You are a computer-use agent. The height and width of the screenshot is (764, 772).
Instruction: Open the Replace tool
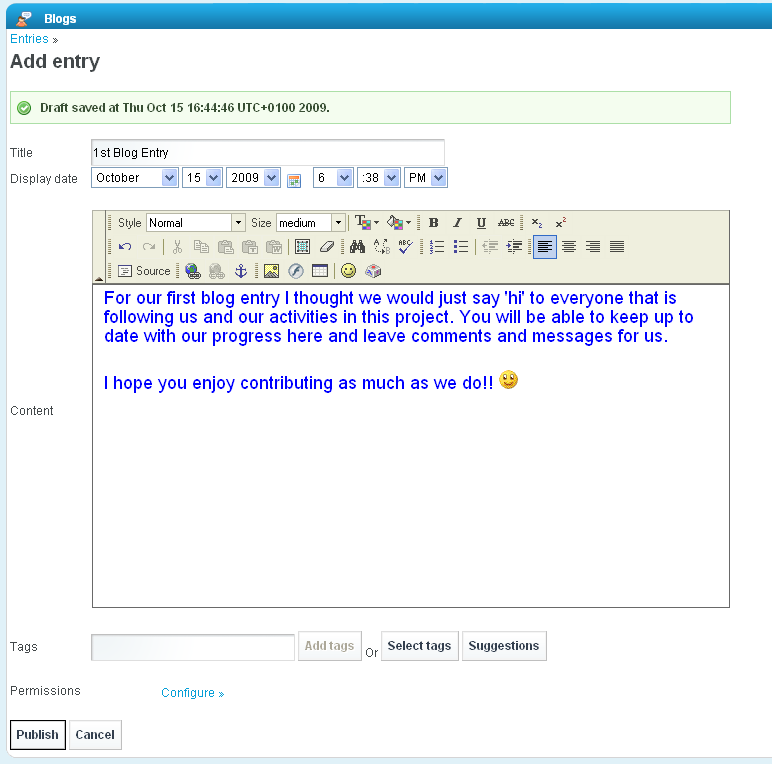(382, 247)
